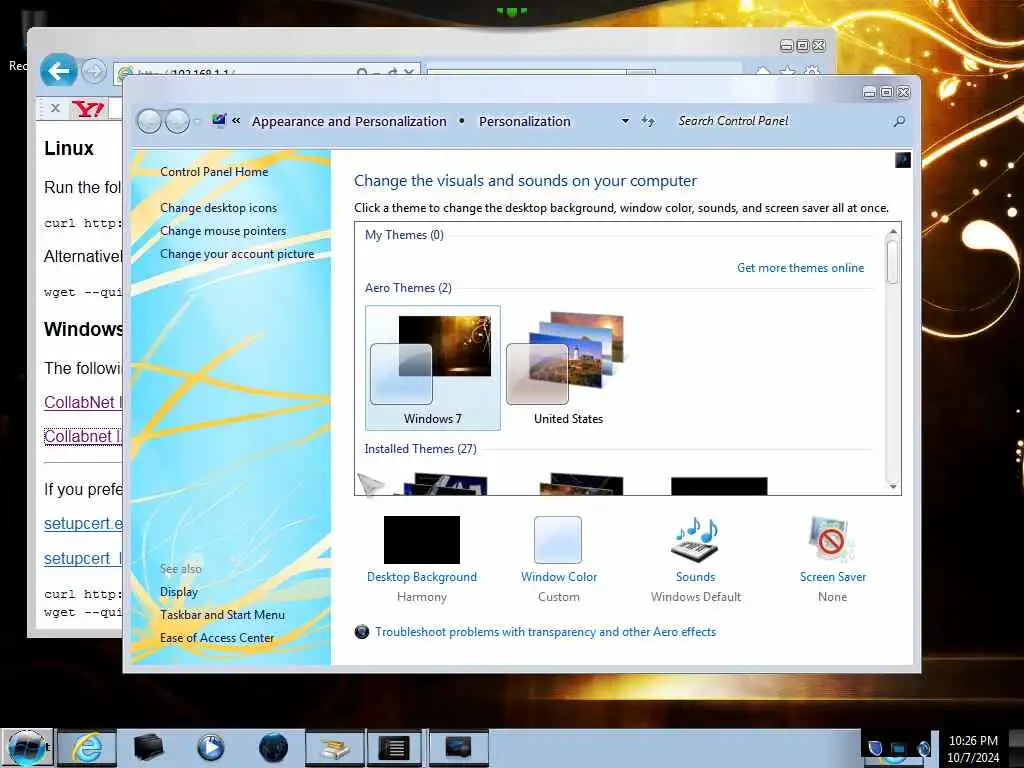Screen dimensions: 1024x768
Task: Open Sounds settings icon
Action: (695, 539)
